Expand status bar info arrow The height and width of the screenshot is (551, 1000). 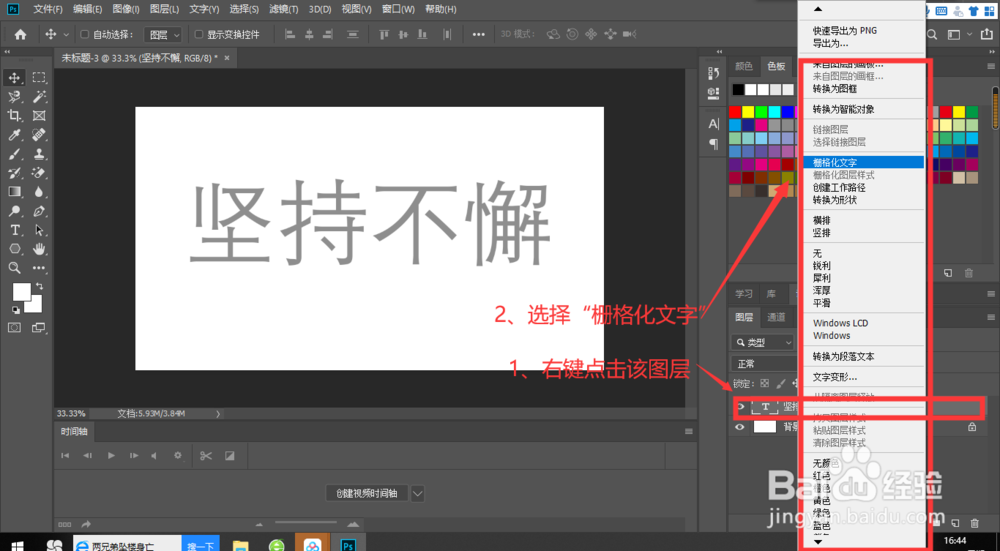pos(218,414)
